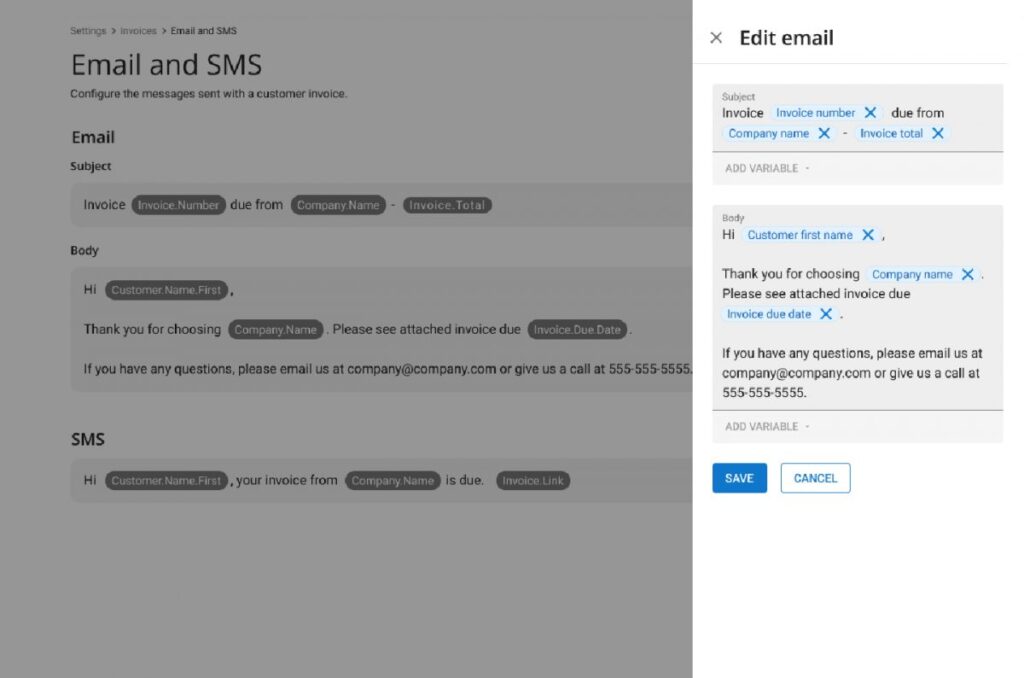Viewport: 1024px width, 678px height.
Task: Remove Invoice number variable from subject
Action: pos(870,113)
